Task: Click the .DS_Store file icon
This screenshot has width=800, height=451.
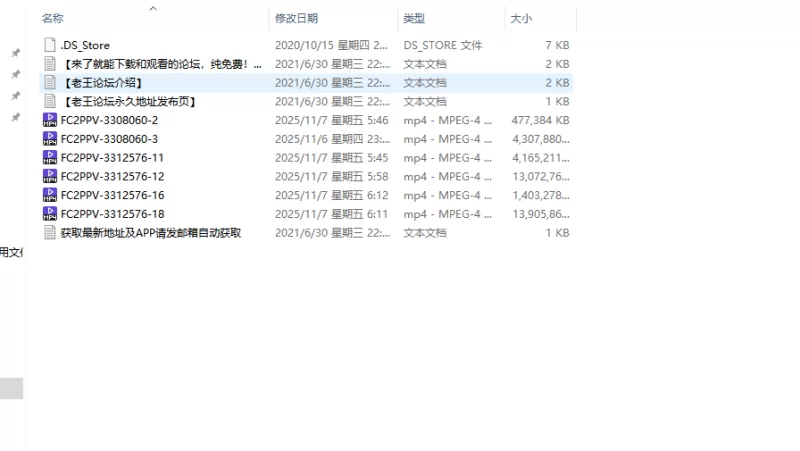Action: coord(49,45)
